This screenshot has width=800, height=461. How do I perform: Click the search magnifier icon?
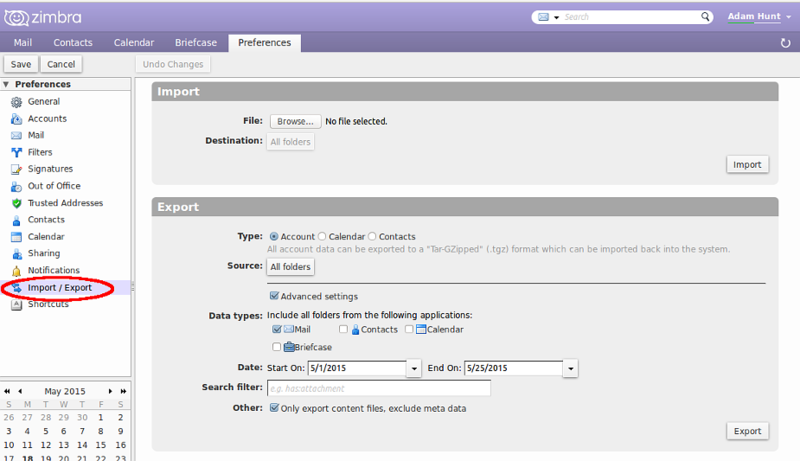(705, 17)
